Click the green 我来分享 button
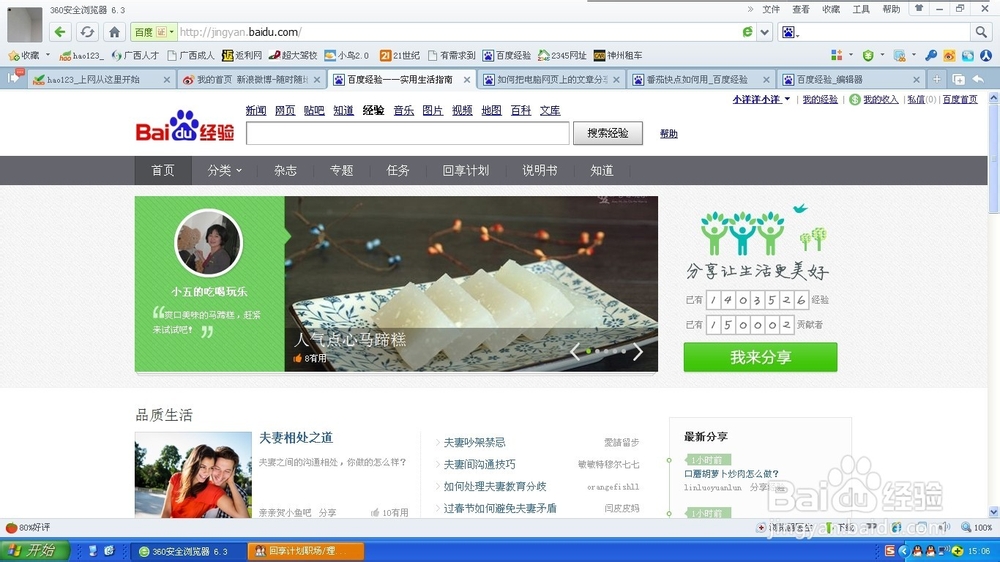 [760, 357]
